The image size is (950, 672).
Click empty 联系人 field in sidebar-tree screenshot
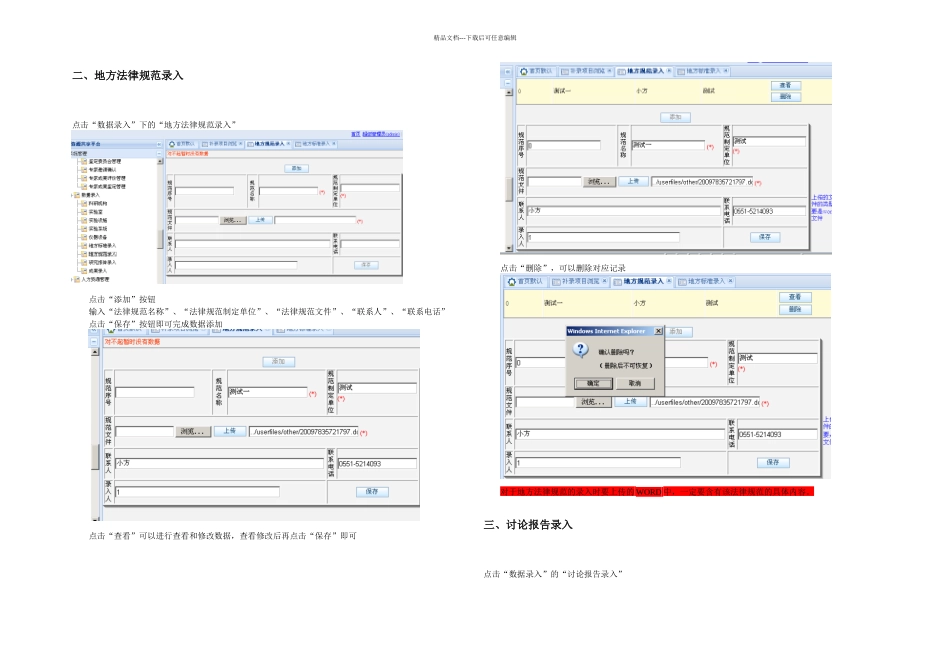tap(253, 244)
